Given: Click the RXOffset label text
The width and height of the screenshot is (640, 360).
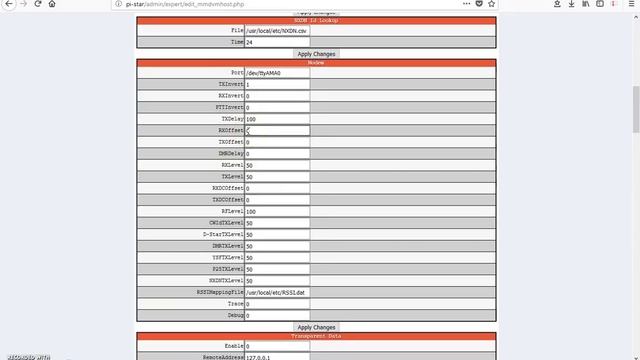Looking at the screenshot, I should coord(231,131).
